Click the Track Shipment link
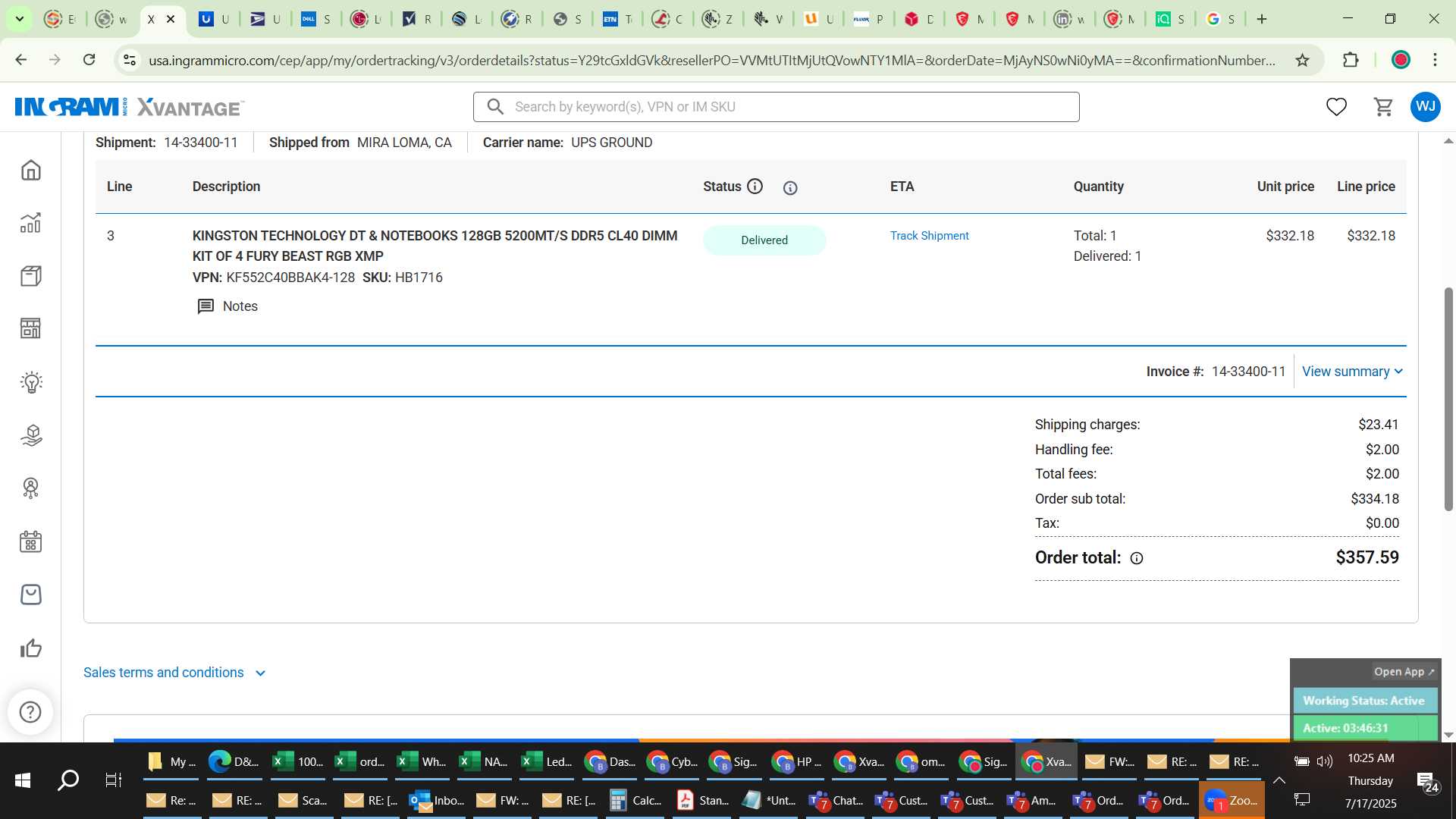Screen dimensions: 1456x819 click(929, 236)
